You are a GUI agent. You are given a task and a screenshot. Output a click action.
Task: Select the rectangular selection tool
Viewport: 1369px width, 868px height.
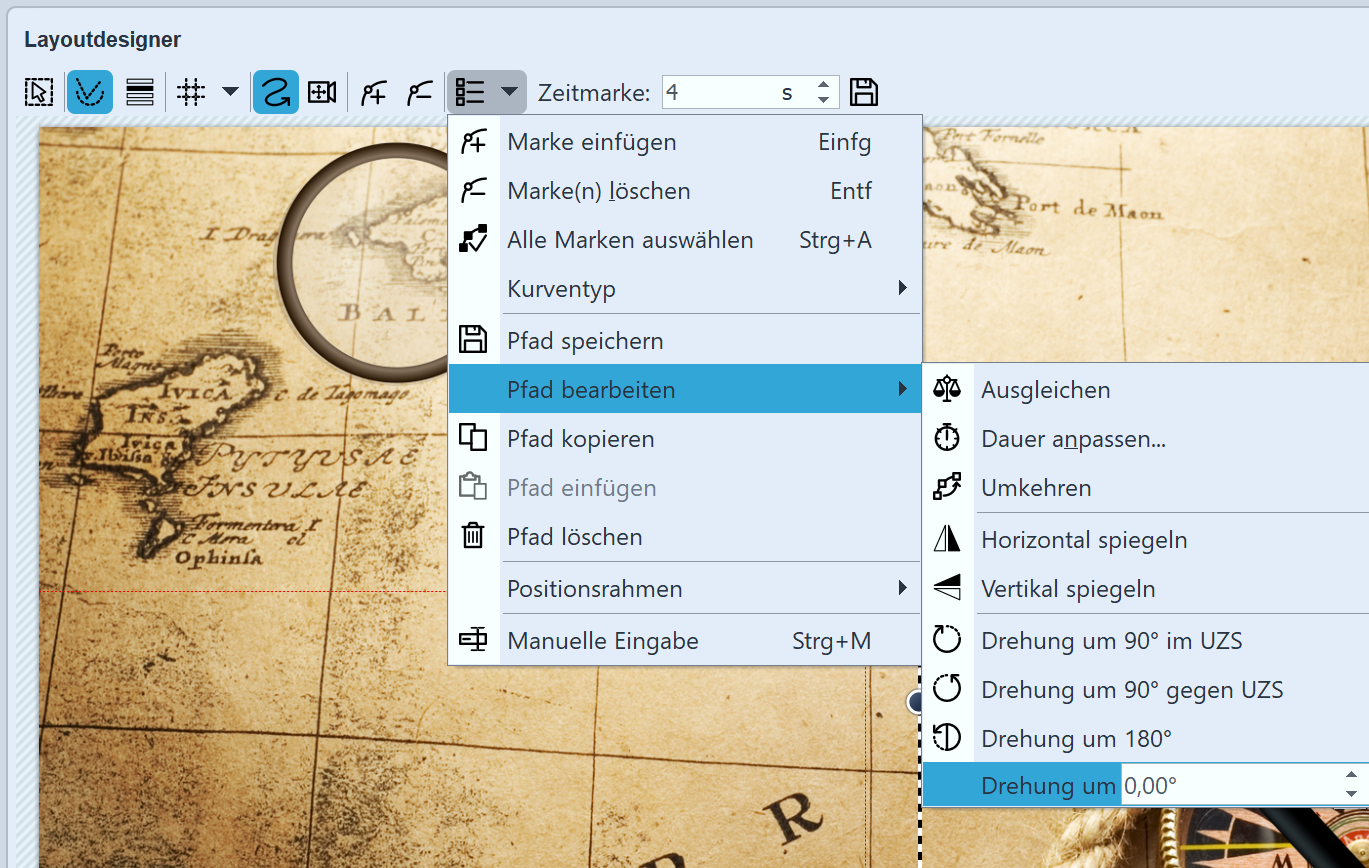pos(38,91)
